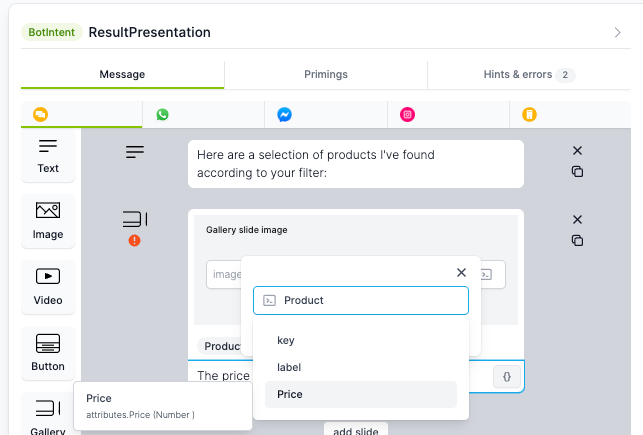Remove the text message block
The width and height of the screenshot is (643, 435).
pos(577,150)
